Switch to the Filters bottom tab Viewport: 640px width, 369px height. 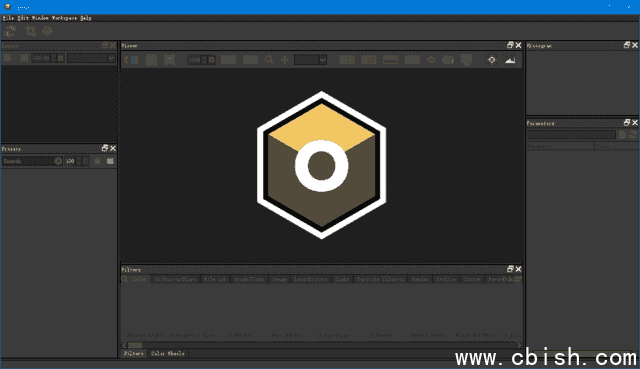133,353
